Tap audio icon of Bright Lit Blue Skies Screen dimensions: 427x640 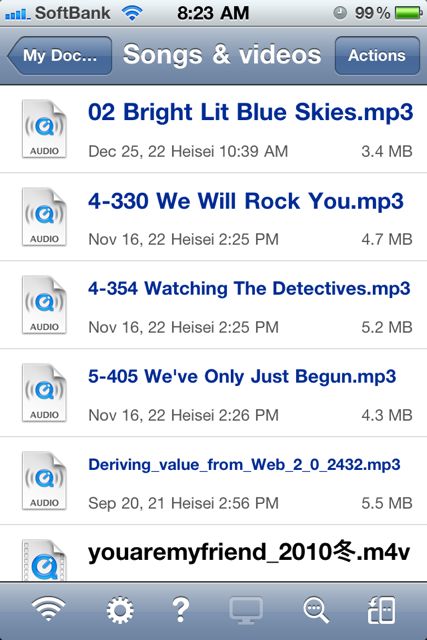(x=44, y=129)
